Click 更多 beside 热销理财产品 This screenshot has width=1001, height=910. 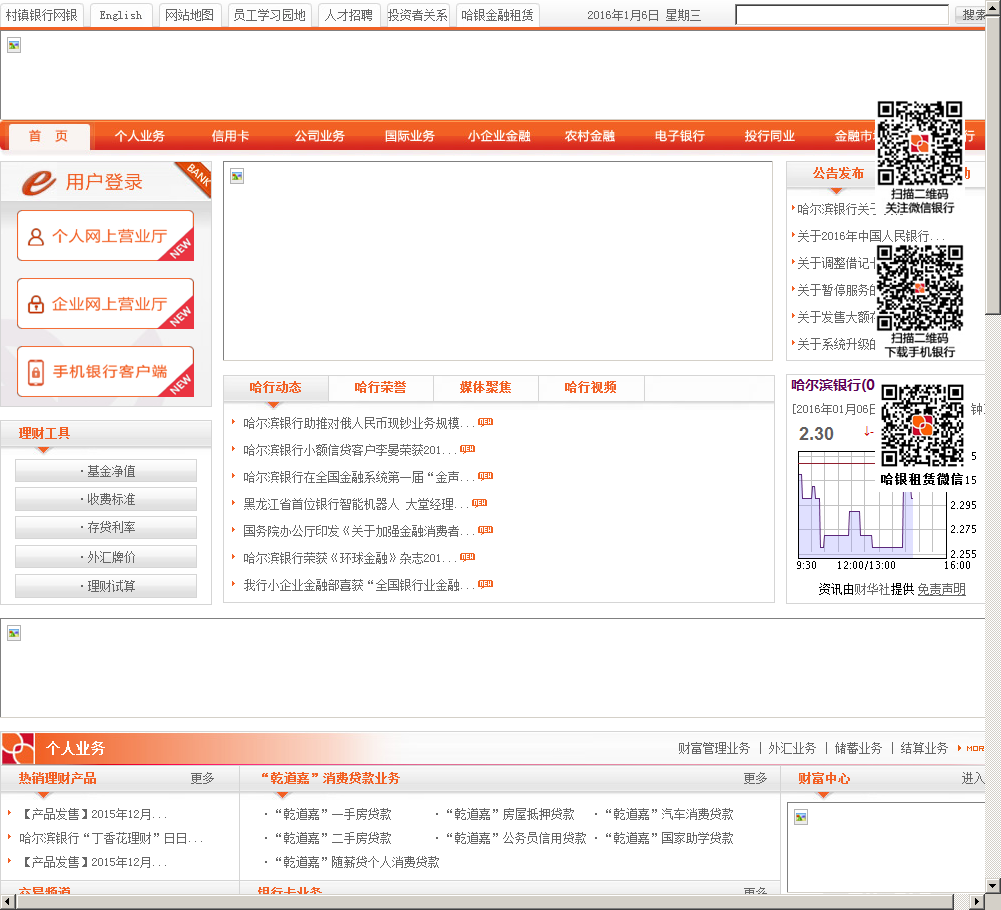click(x=202, y=778)
